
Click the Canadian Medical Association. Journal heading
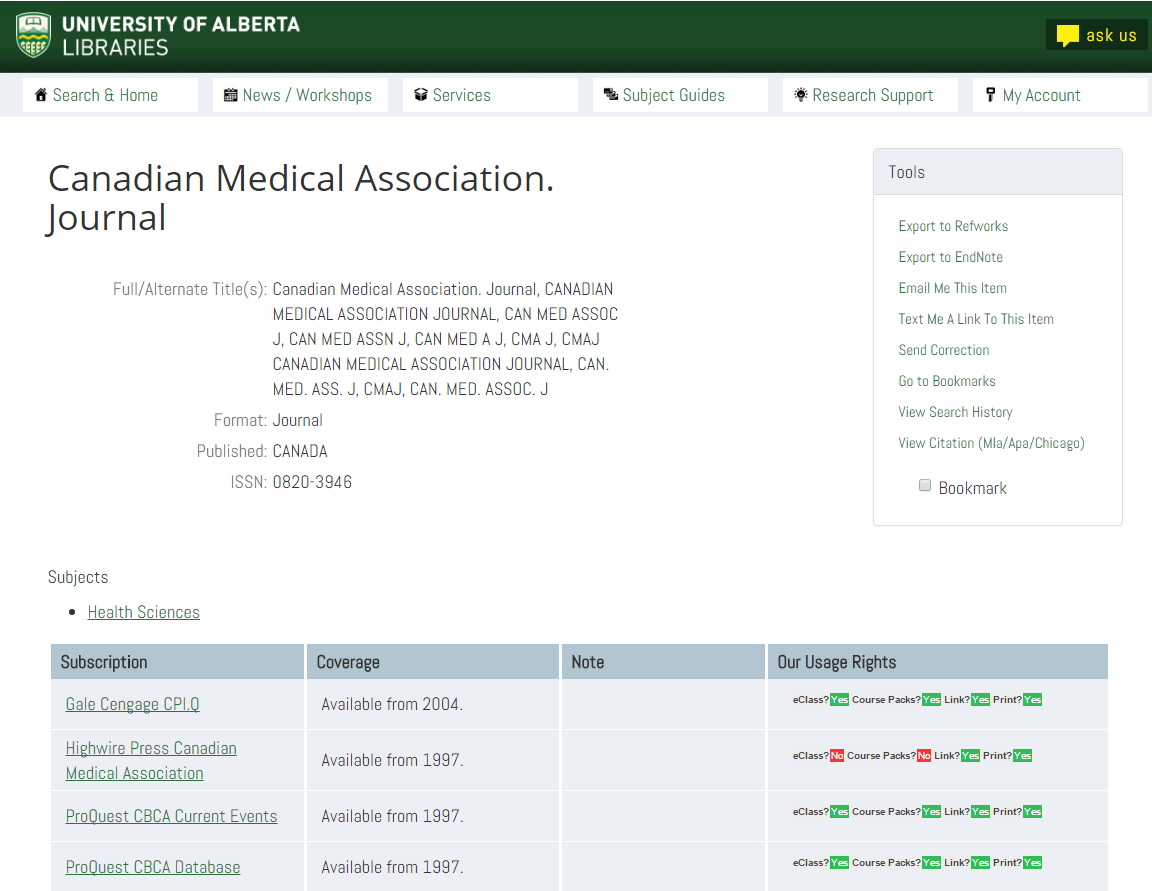coord(300,198)
